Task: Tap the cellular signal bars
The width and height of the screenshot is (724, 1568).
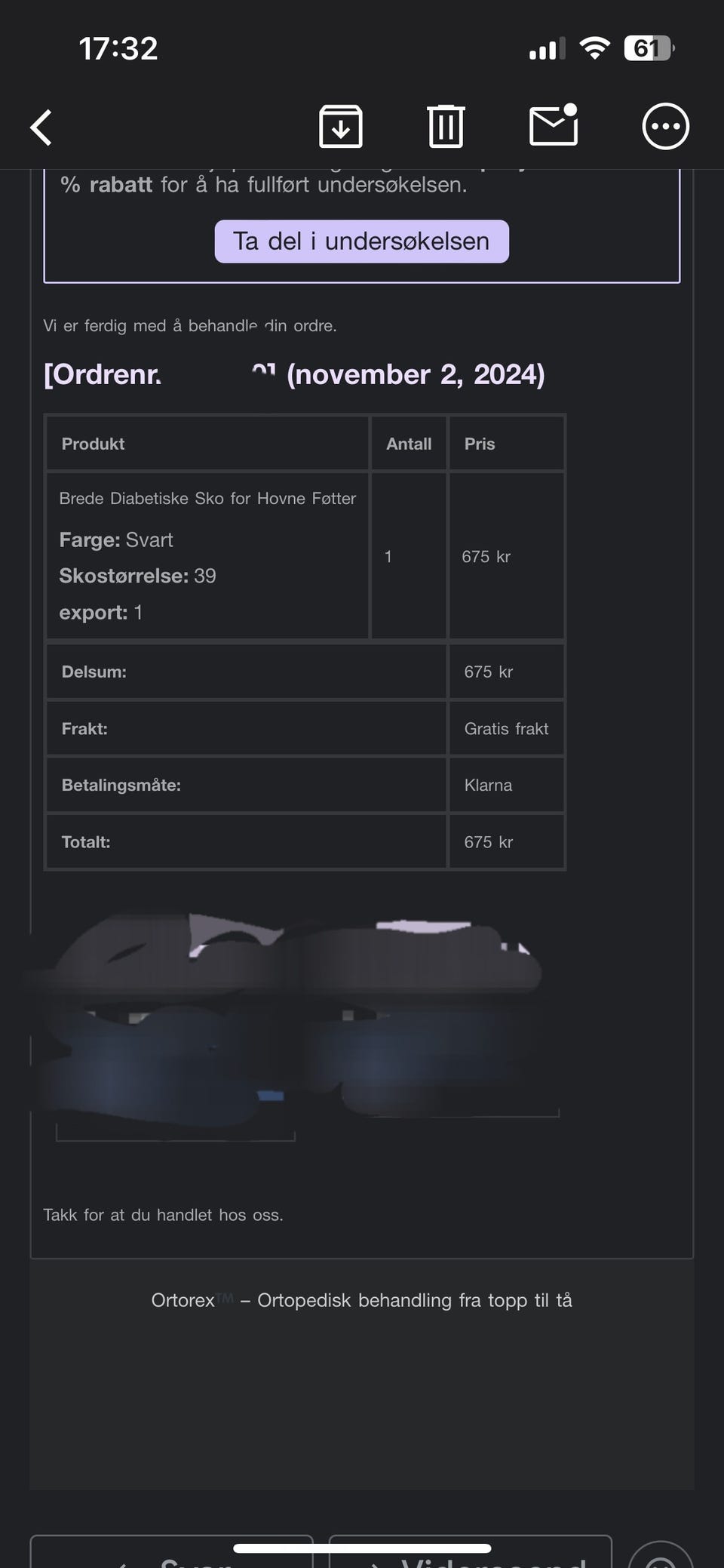Action: 547,50
